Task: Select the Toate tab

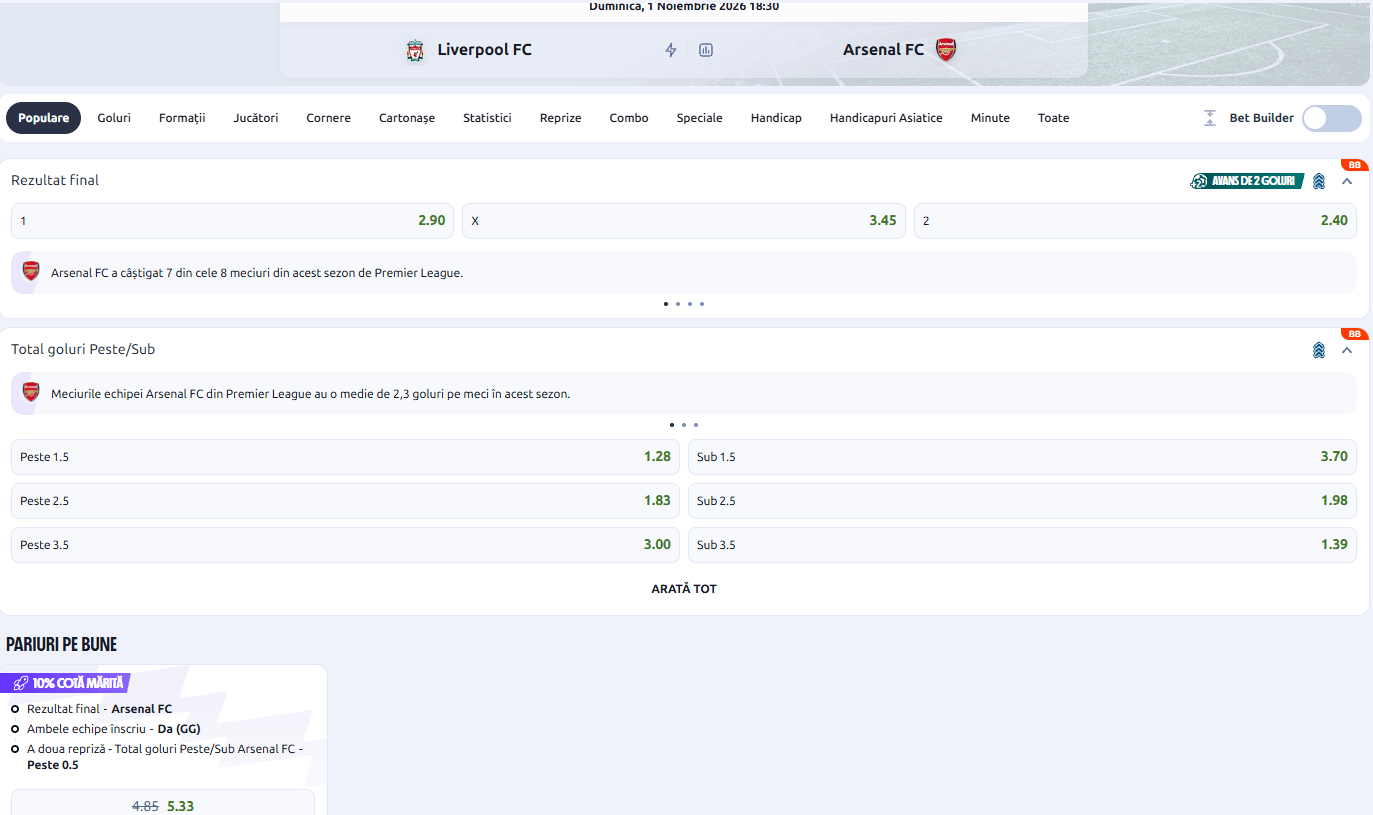Action: pyautogui.click(x=1053, y=118)
